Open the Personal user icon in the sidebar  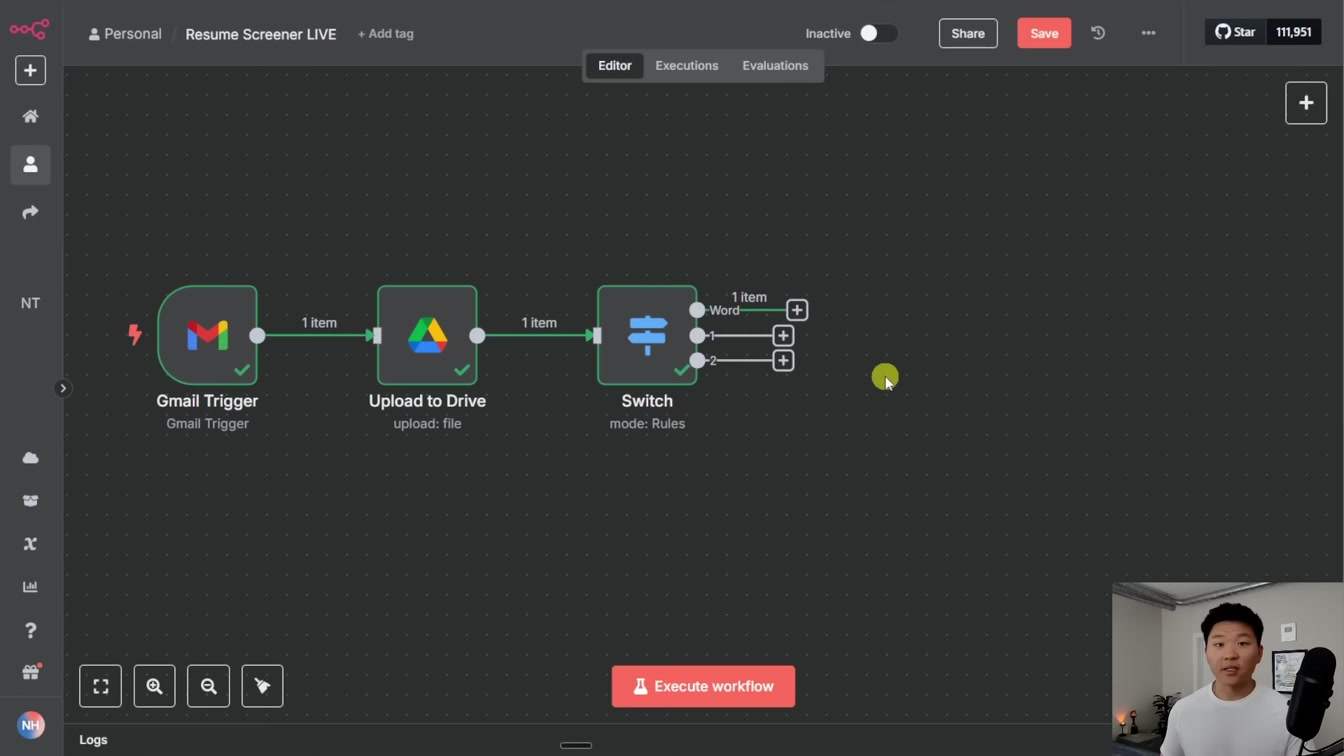tap(30, 164)
